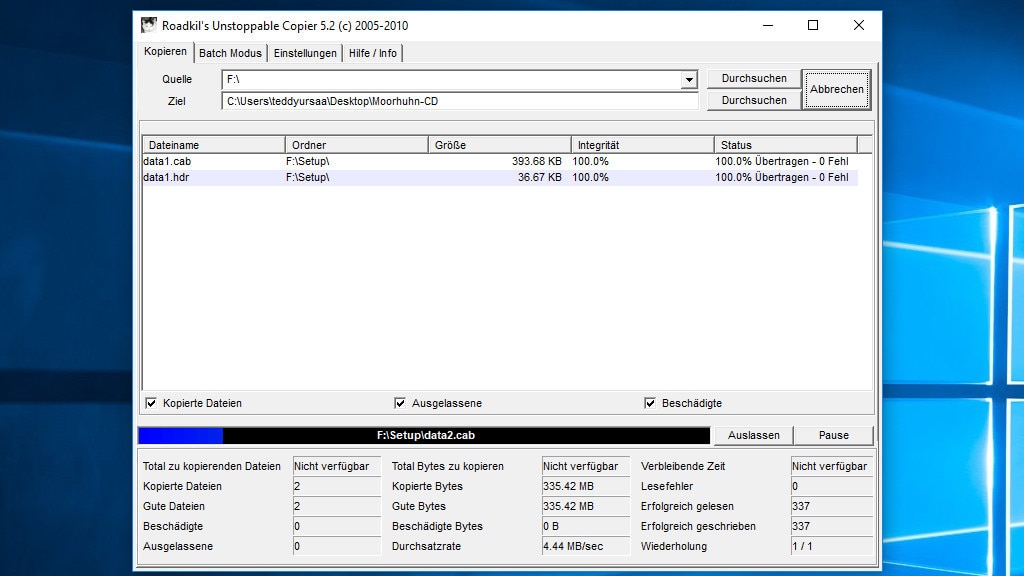Screen dimensions: 1024x576
Task: Cancel copying with the Abbrechen button
Action: (837, 89)
